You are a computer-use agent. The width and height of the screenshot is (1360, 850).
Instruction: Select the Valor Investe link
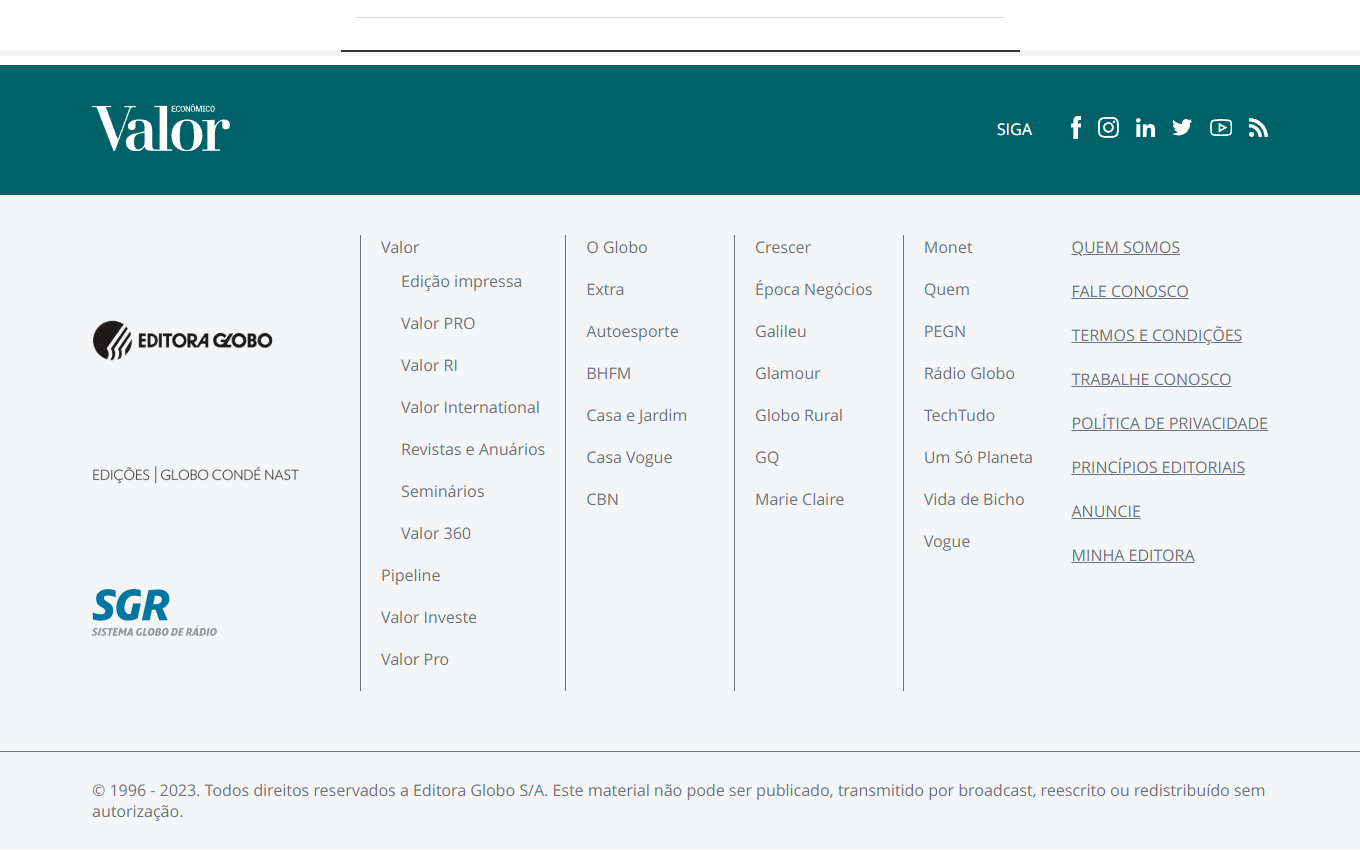pos(428,618)
